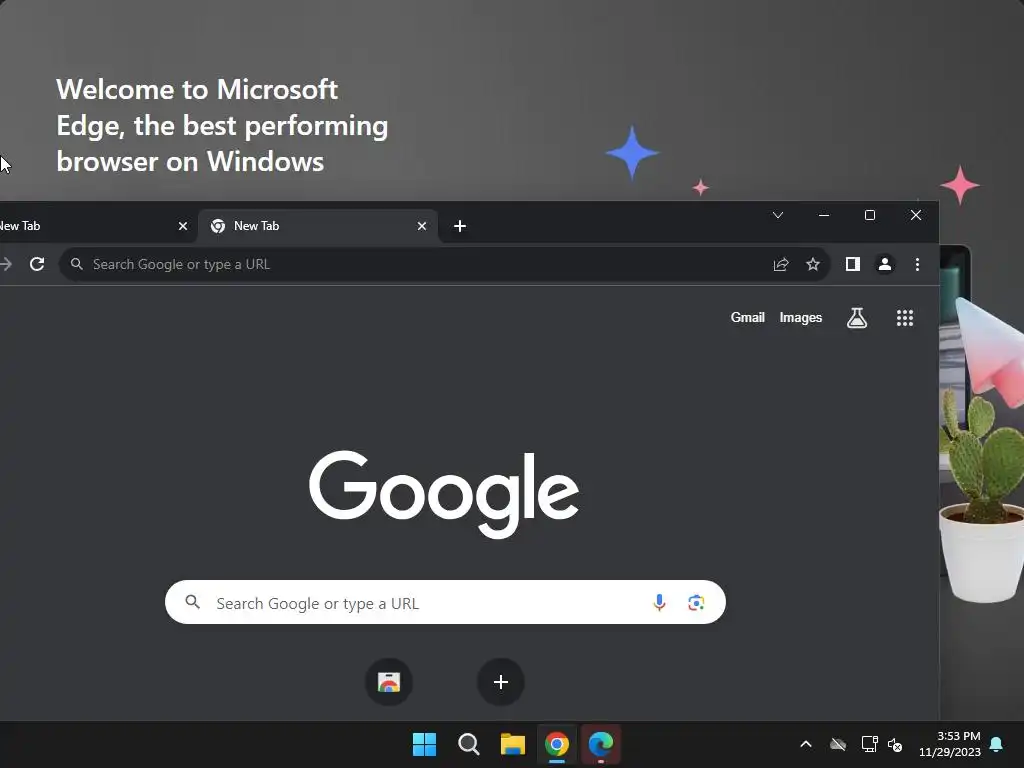Click the Google logo
1024x768 pixels.
click(444, 494)
